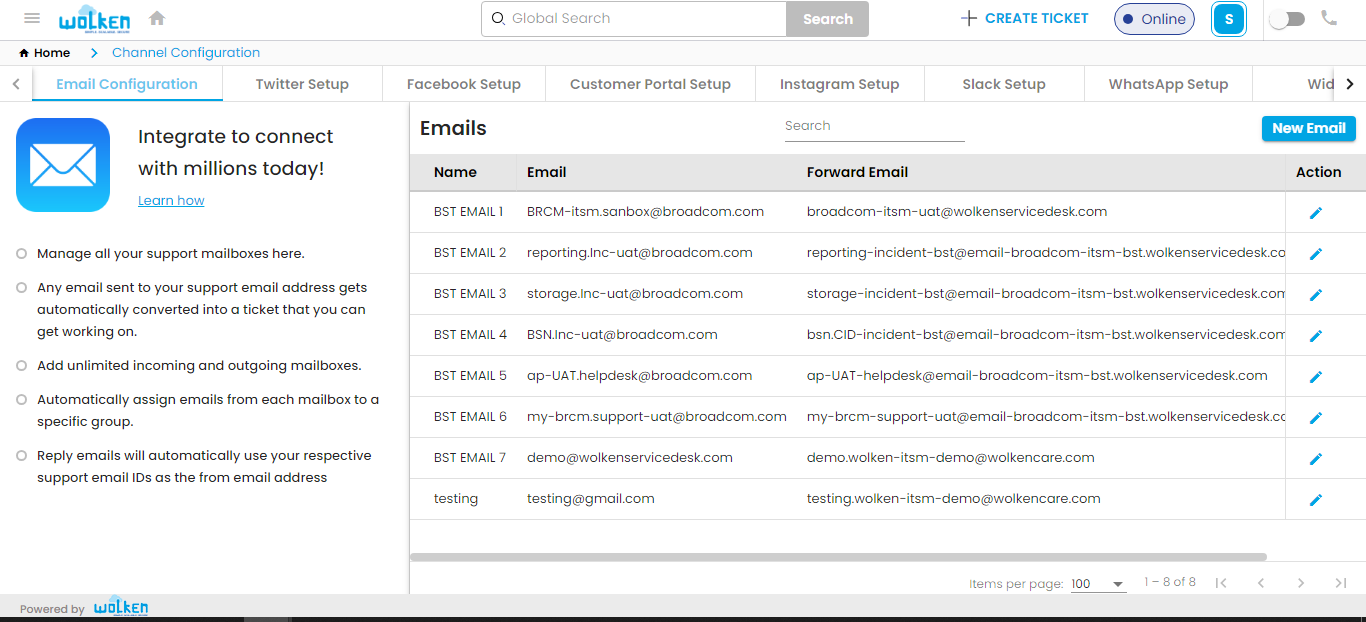1366x622 pixels.
Task: Click the Emails table search field
Action: point(875,126)
